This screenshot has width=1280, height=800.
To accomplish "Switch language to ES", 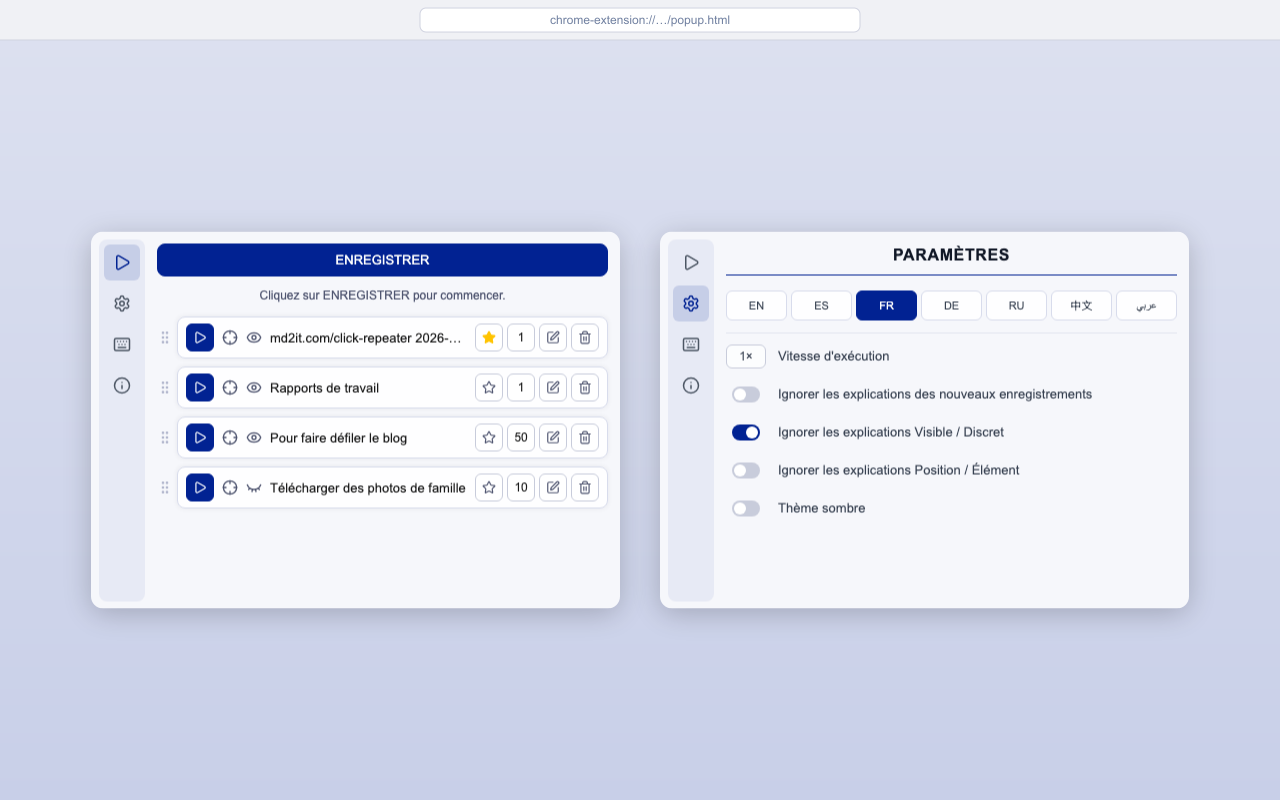I will tap(821, 306).
